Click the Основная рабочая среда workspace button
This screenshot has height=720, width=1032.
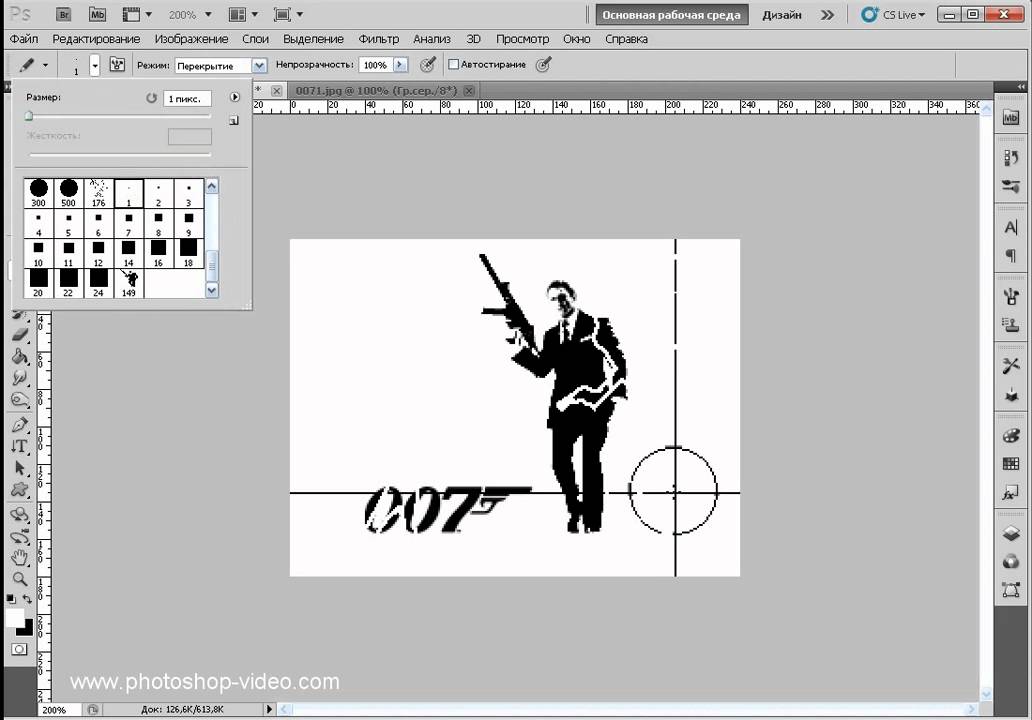tap(671, 15)
